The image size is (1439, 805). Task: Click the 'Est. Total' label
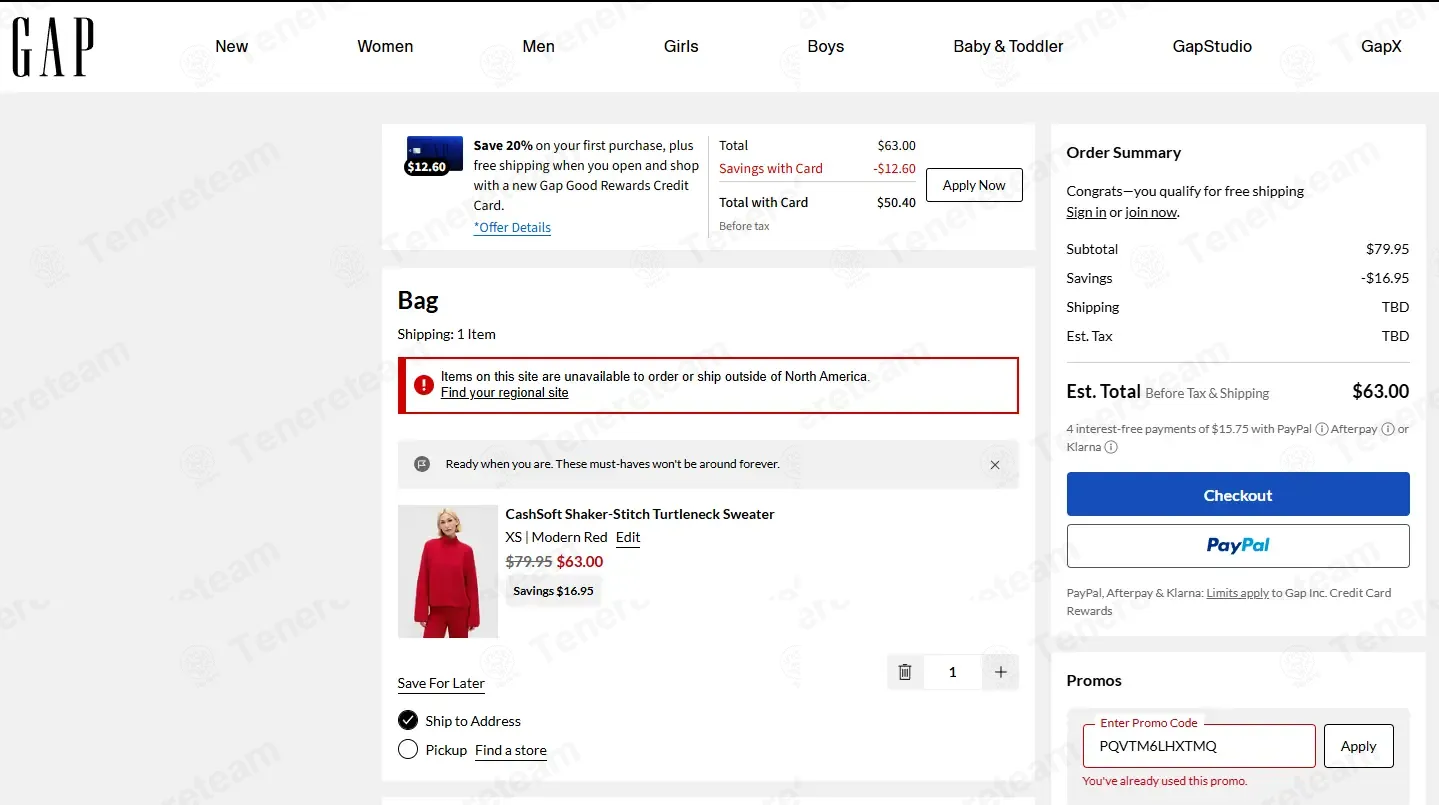point(1104,391)
